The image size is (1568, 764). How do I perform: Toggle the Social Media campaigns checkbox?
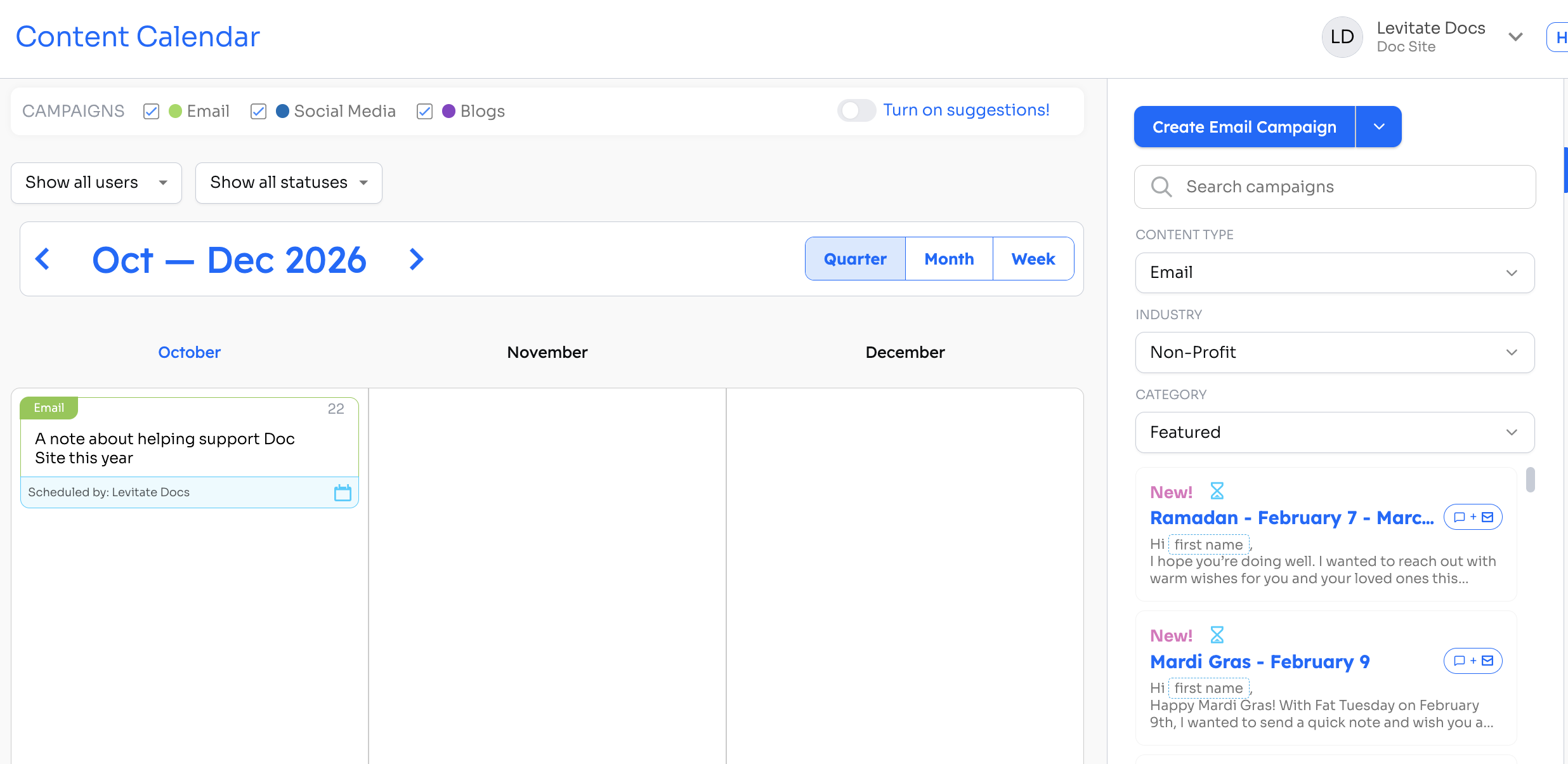[258, 112]
